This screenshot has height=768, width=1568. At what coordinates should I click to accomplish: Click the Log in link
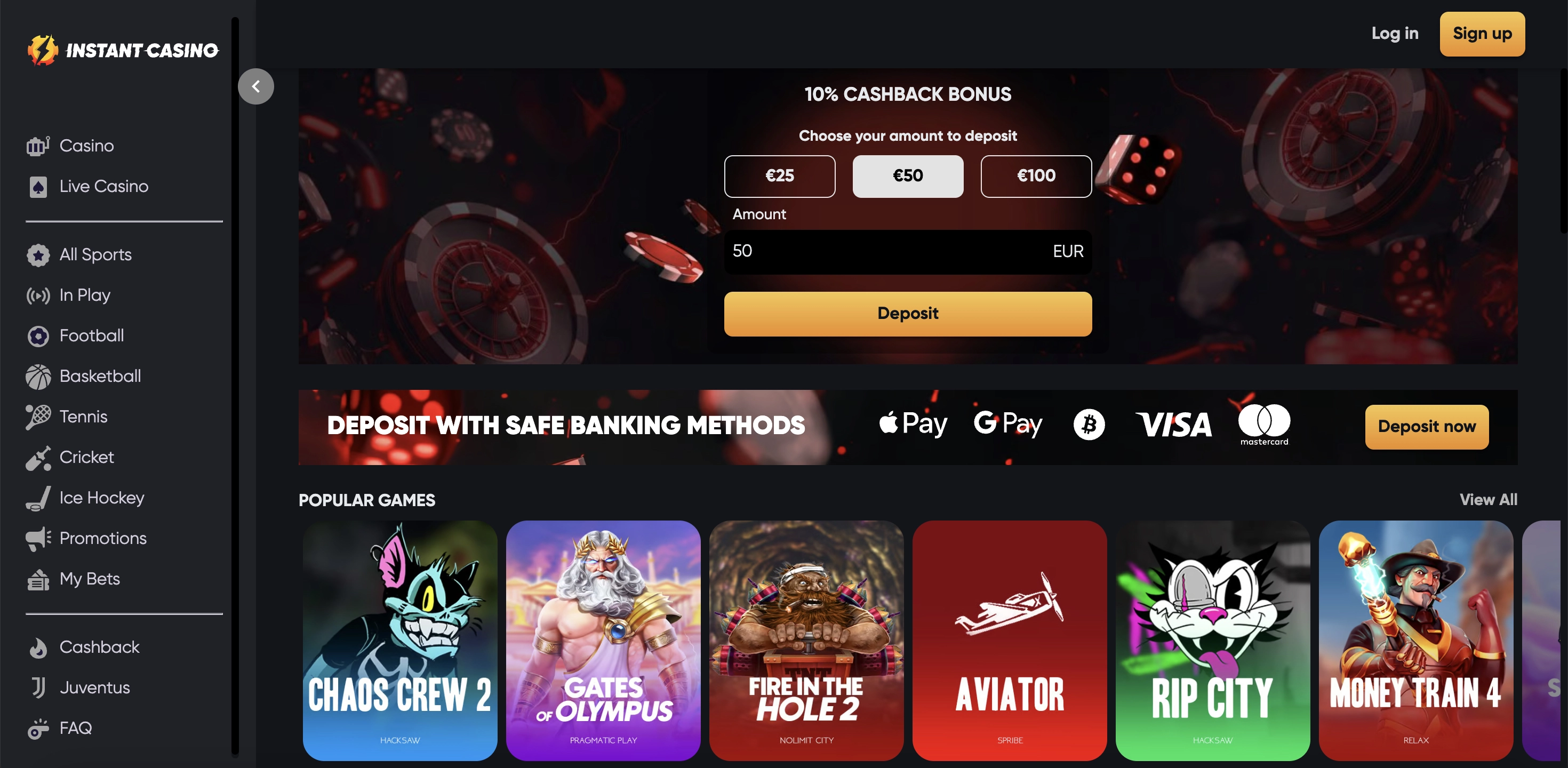click(1395, 34)
